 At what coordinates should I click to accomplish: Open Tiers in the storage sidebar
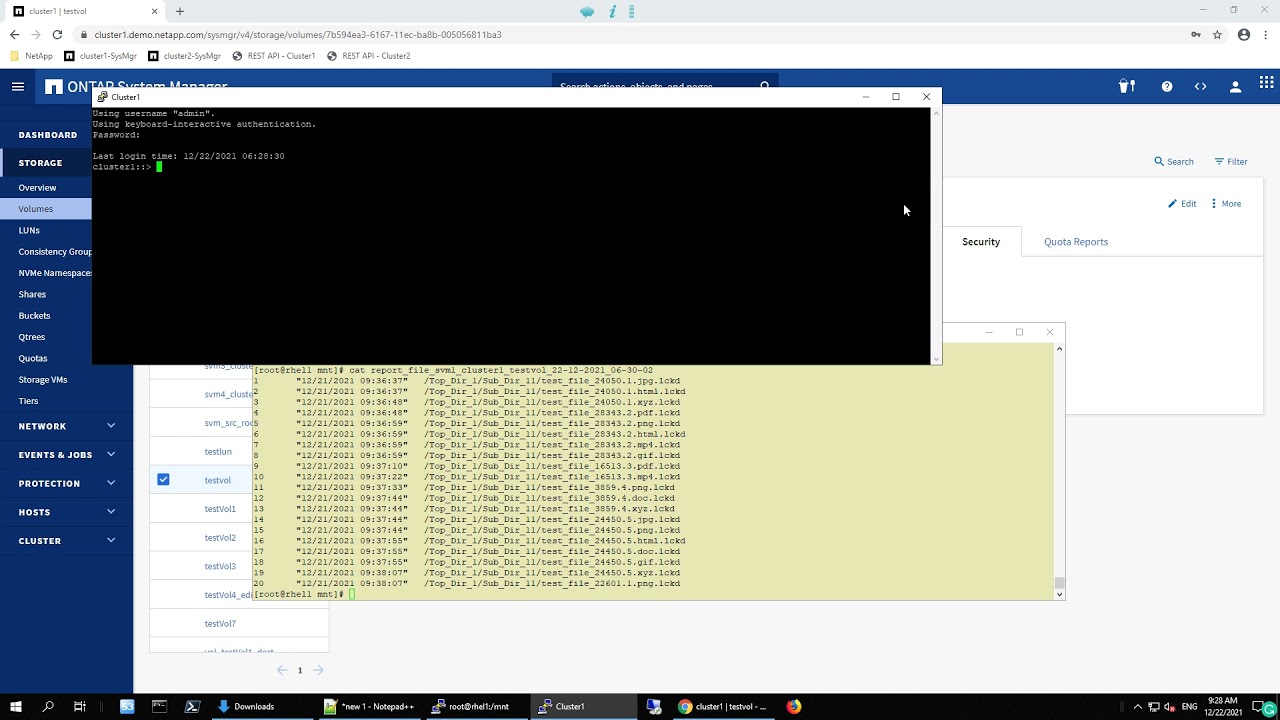click(28, 401)
